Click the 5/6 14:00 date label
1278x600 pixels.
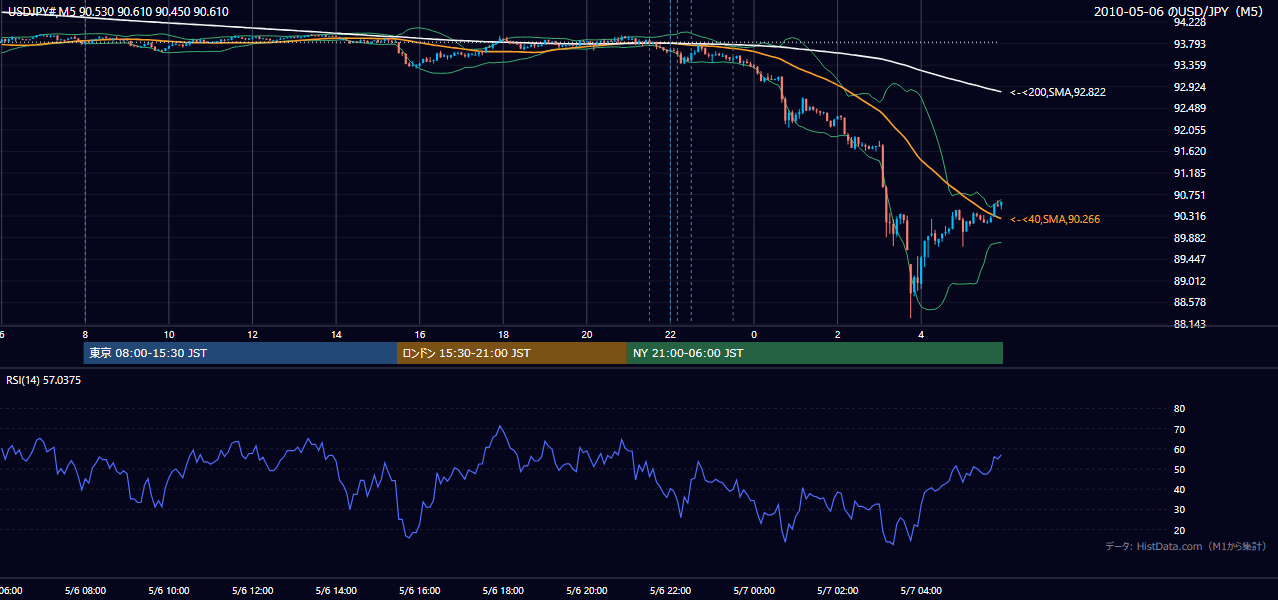(x=336, y=590)
